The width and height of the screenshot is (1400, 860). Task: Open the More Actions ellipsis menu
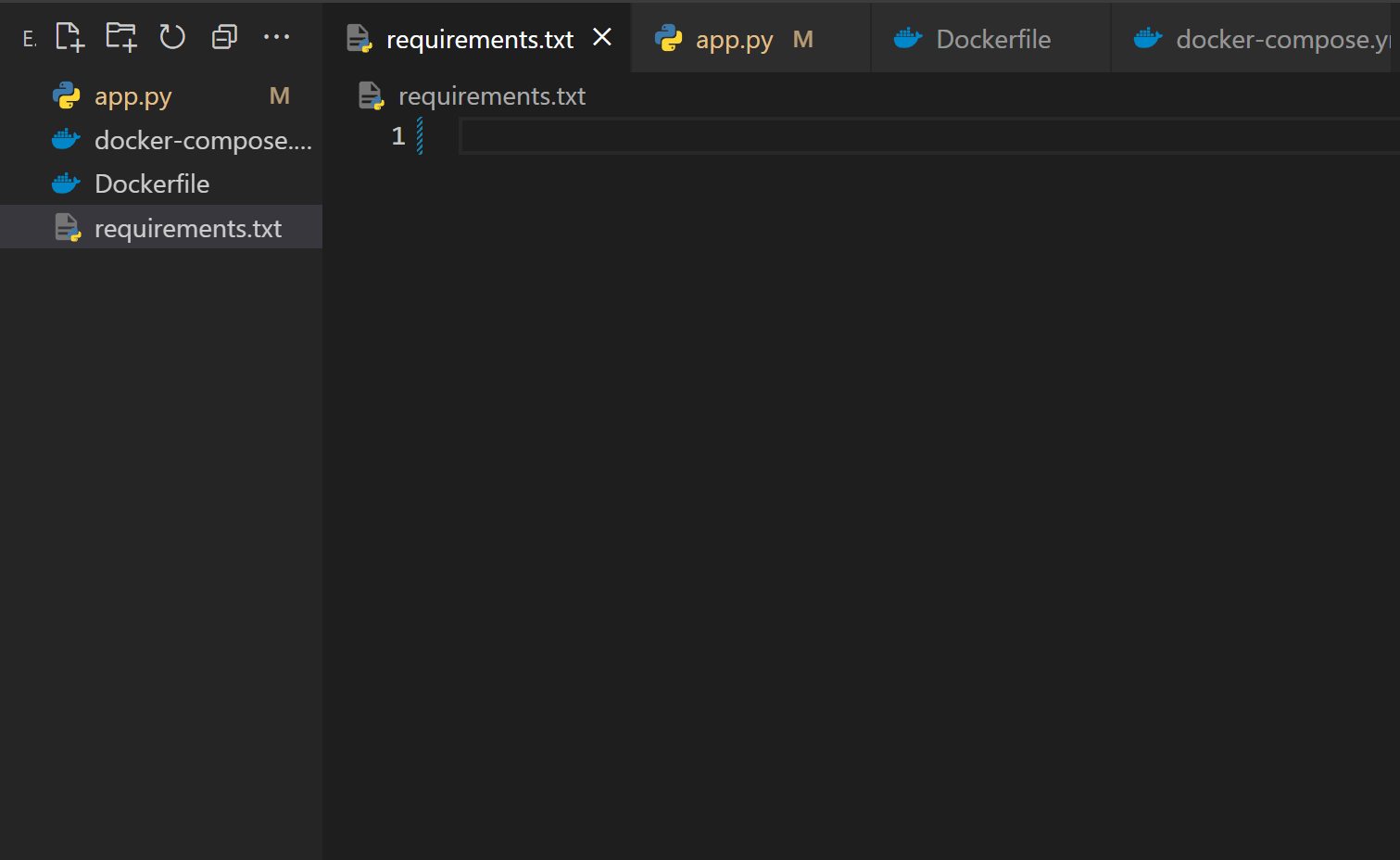277,37
